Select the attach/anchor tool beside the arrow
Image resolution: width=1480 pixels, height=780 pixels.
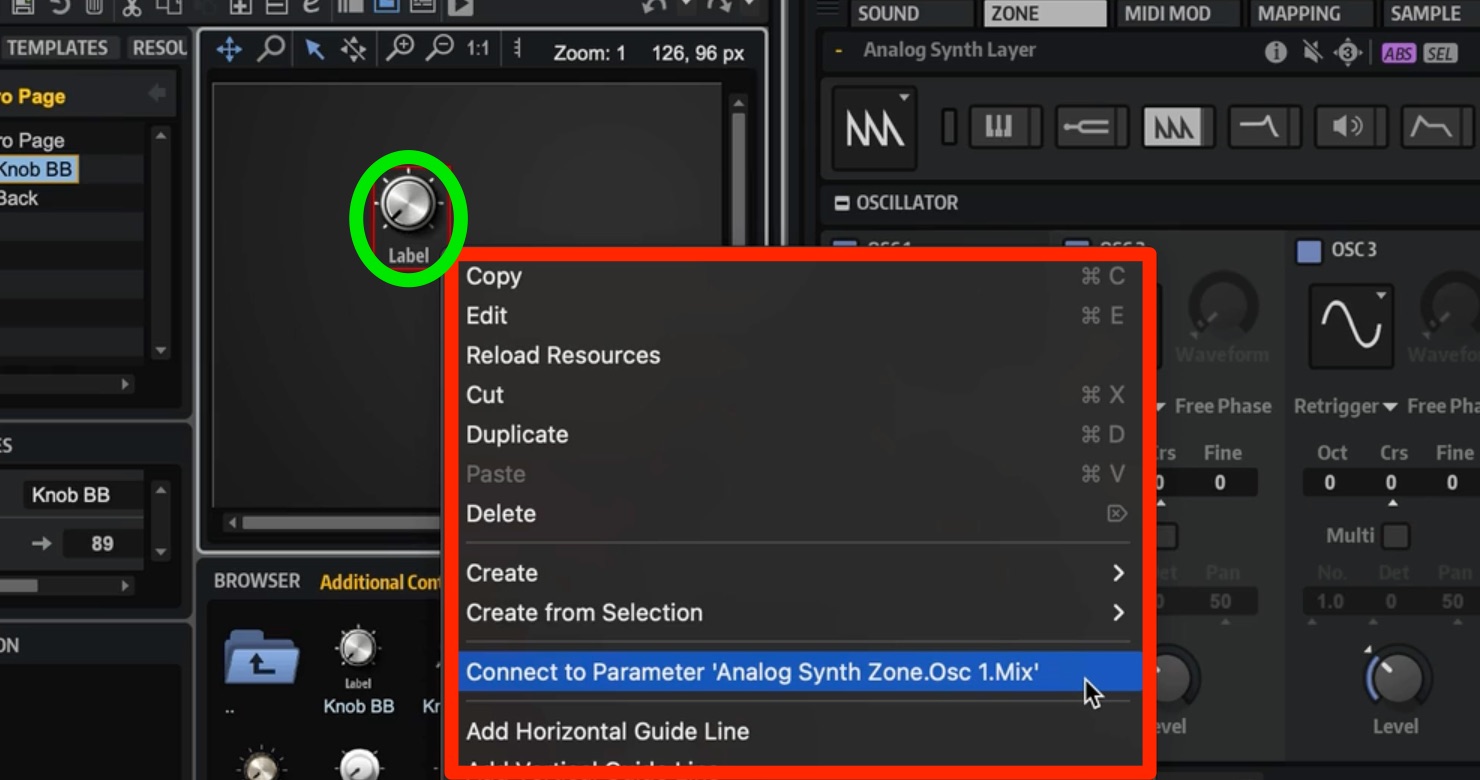click(353, 50)
